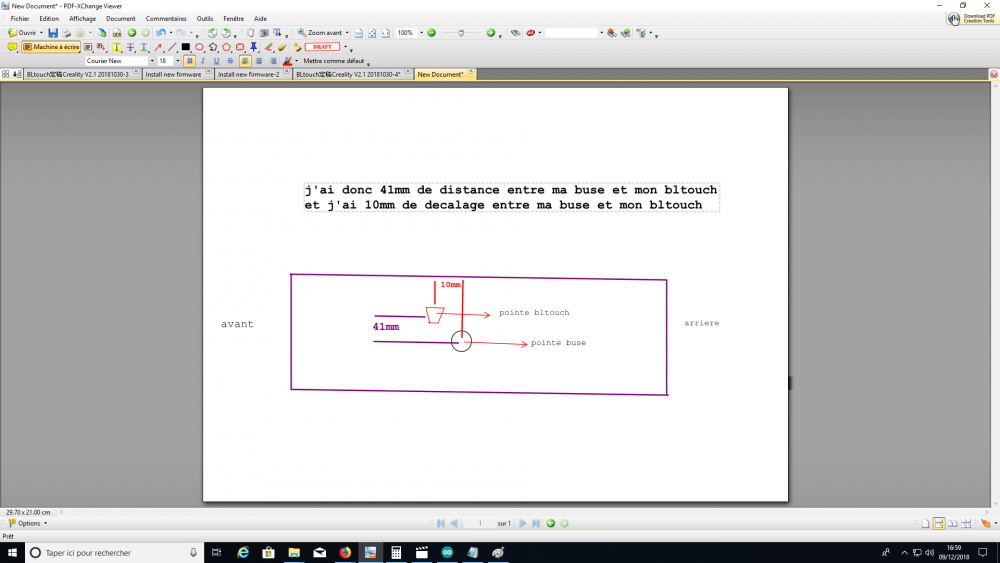Open the font size 18 dropdown
Image resolution: width=1000 pixels, height=563 pixels.
point(177,61)
